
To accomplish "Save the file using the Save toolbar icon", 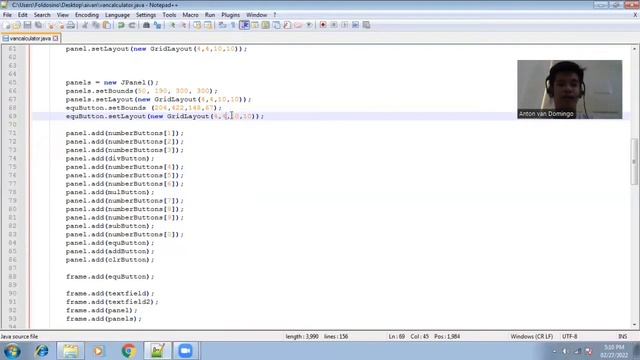I will point(27,25).
